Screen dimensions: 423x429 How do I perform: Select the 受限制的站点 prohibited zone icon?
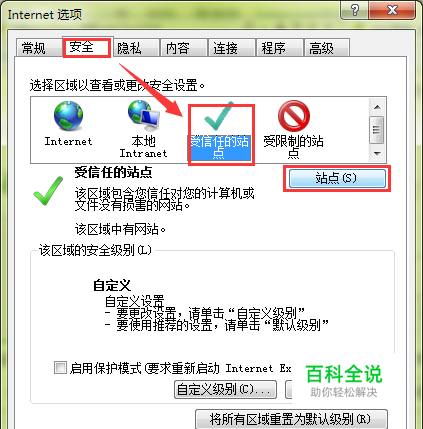(x=294, y=116)
